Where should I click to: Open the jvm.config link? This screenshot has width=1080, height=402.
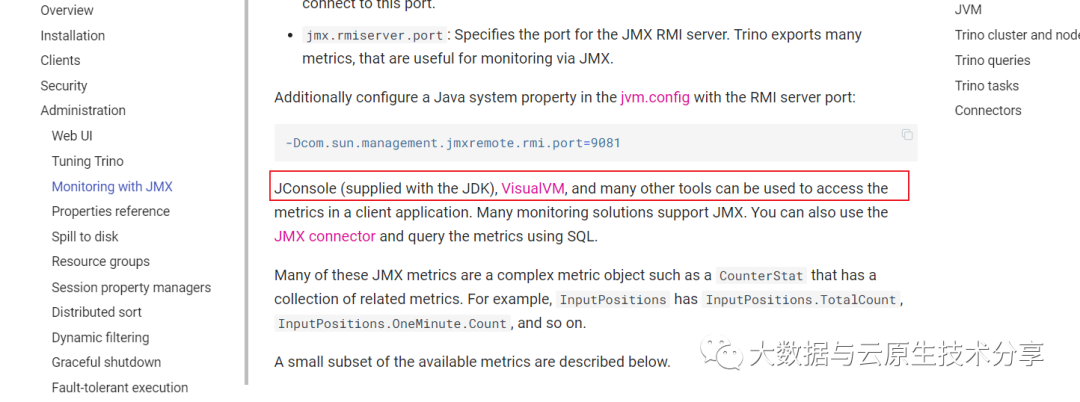pos(655,97)
